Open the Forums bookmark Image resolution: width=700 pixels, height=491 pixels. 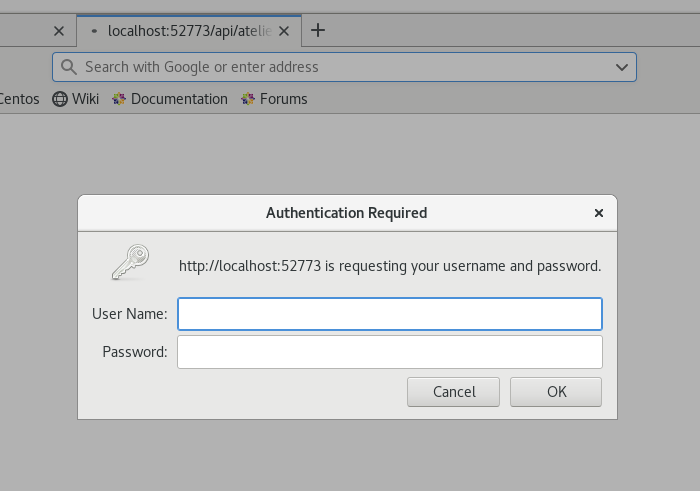click(274, 99)
